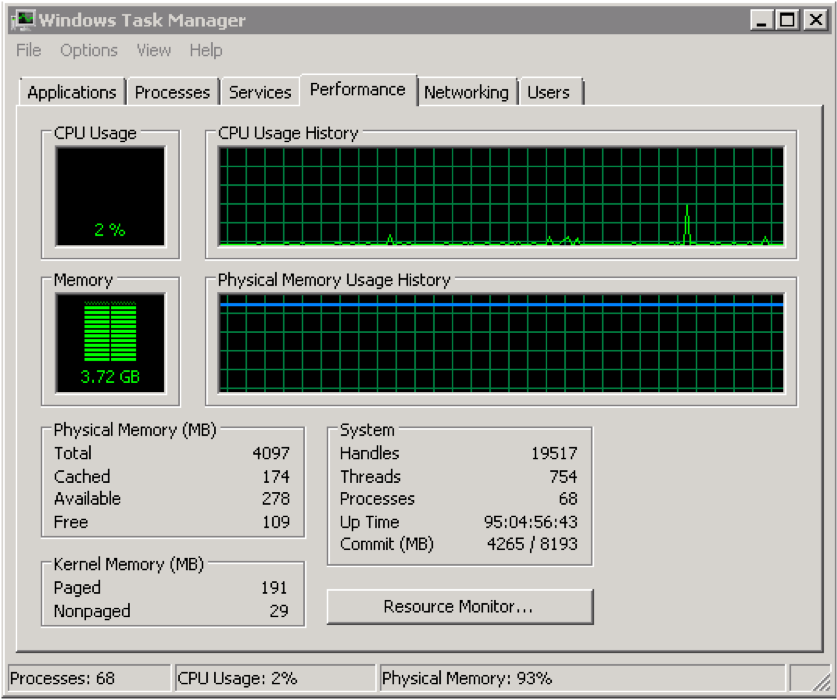Open the Options menu
This screenshot has width=837, height=700.
coord(89,50)
